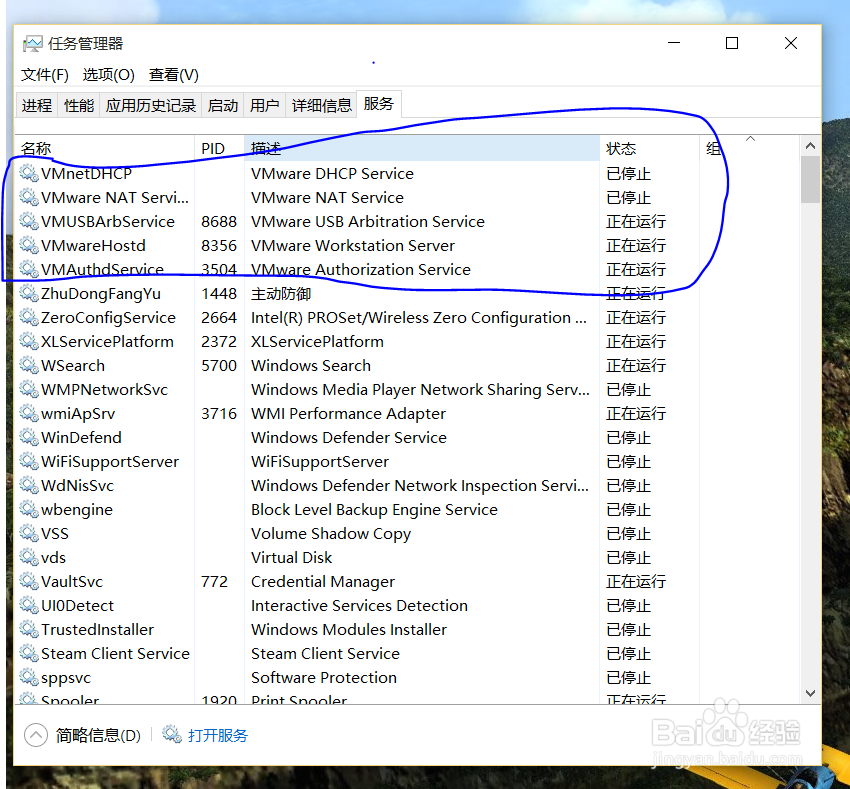
Task: Click the gear icon beside ZhuDongFangYu
Action: pyautogui.click(x=29, y=293)
